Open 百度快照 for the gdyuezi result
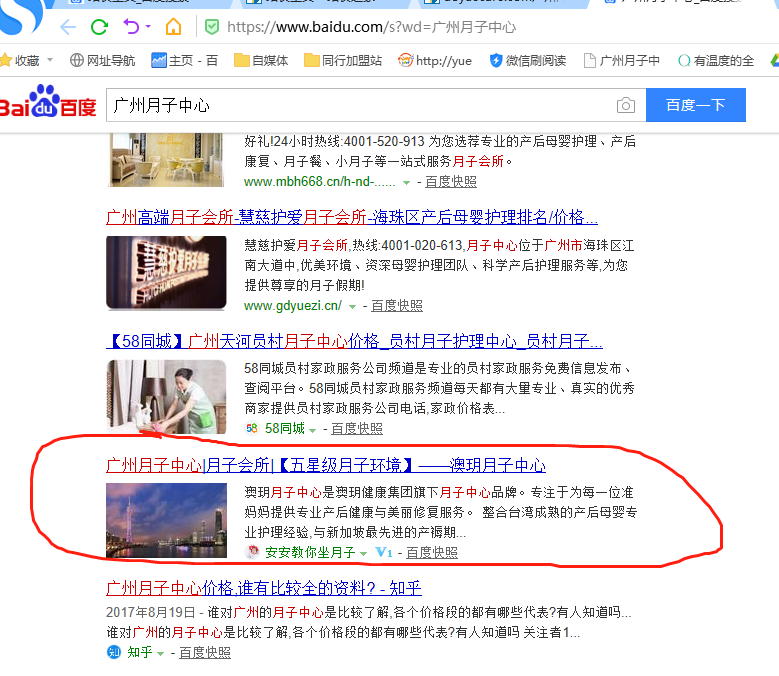 [x=396, y=305]
